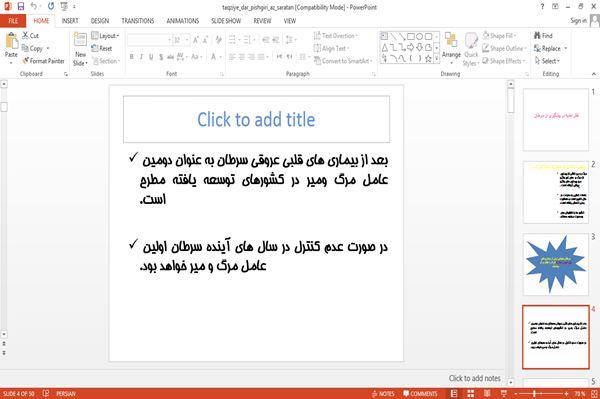The image size is (600, 399).
Task: Open Select dropdown in Editing
Action: (547, 61)
